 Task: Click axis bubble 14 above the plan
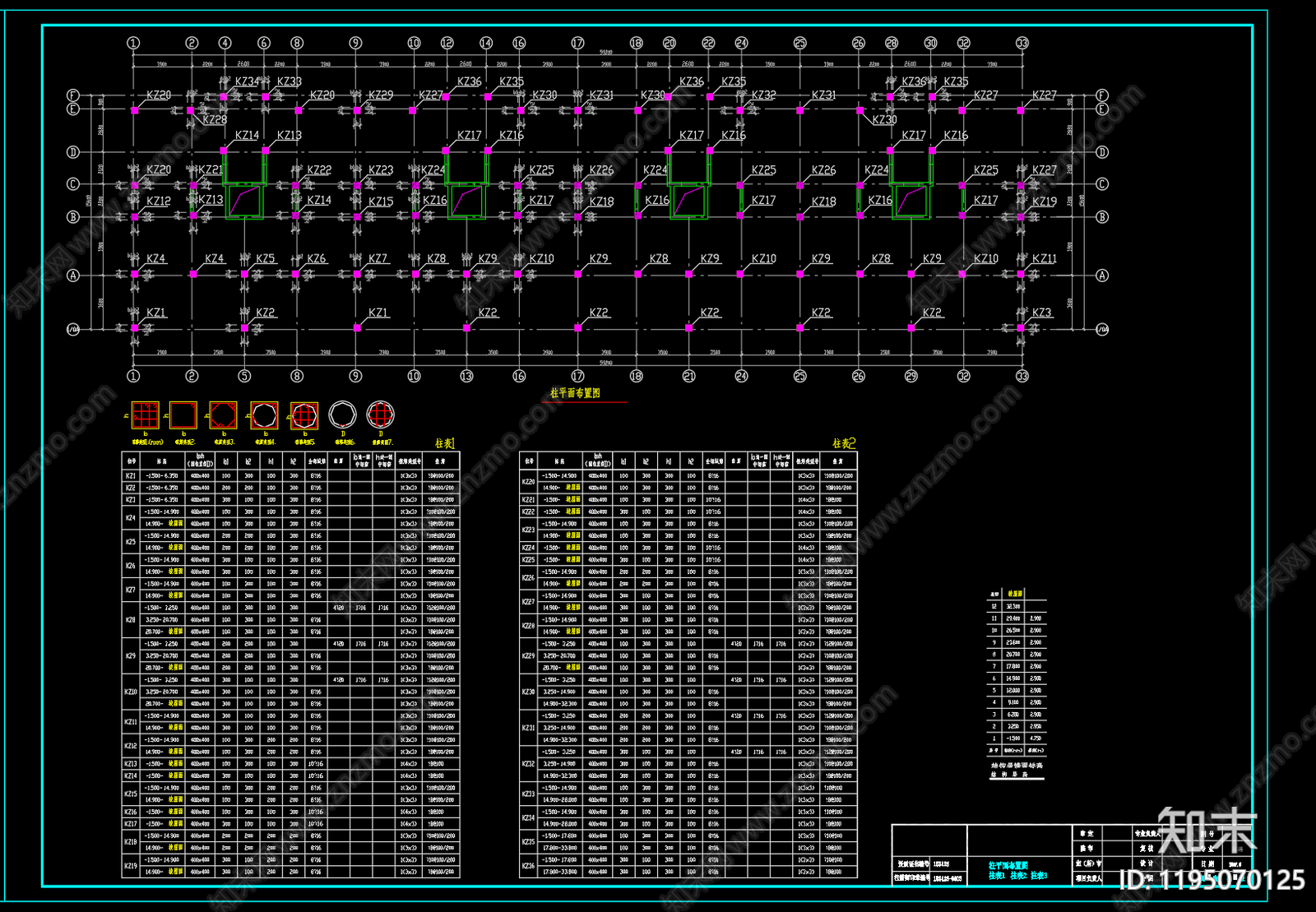pos(486,43)
